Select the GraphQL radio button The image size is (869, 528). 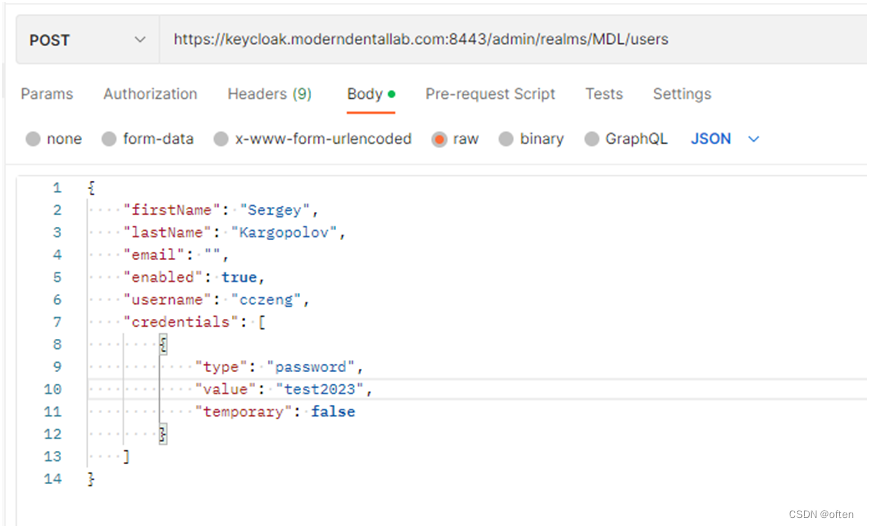592,139
